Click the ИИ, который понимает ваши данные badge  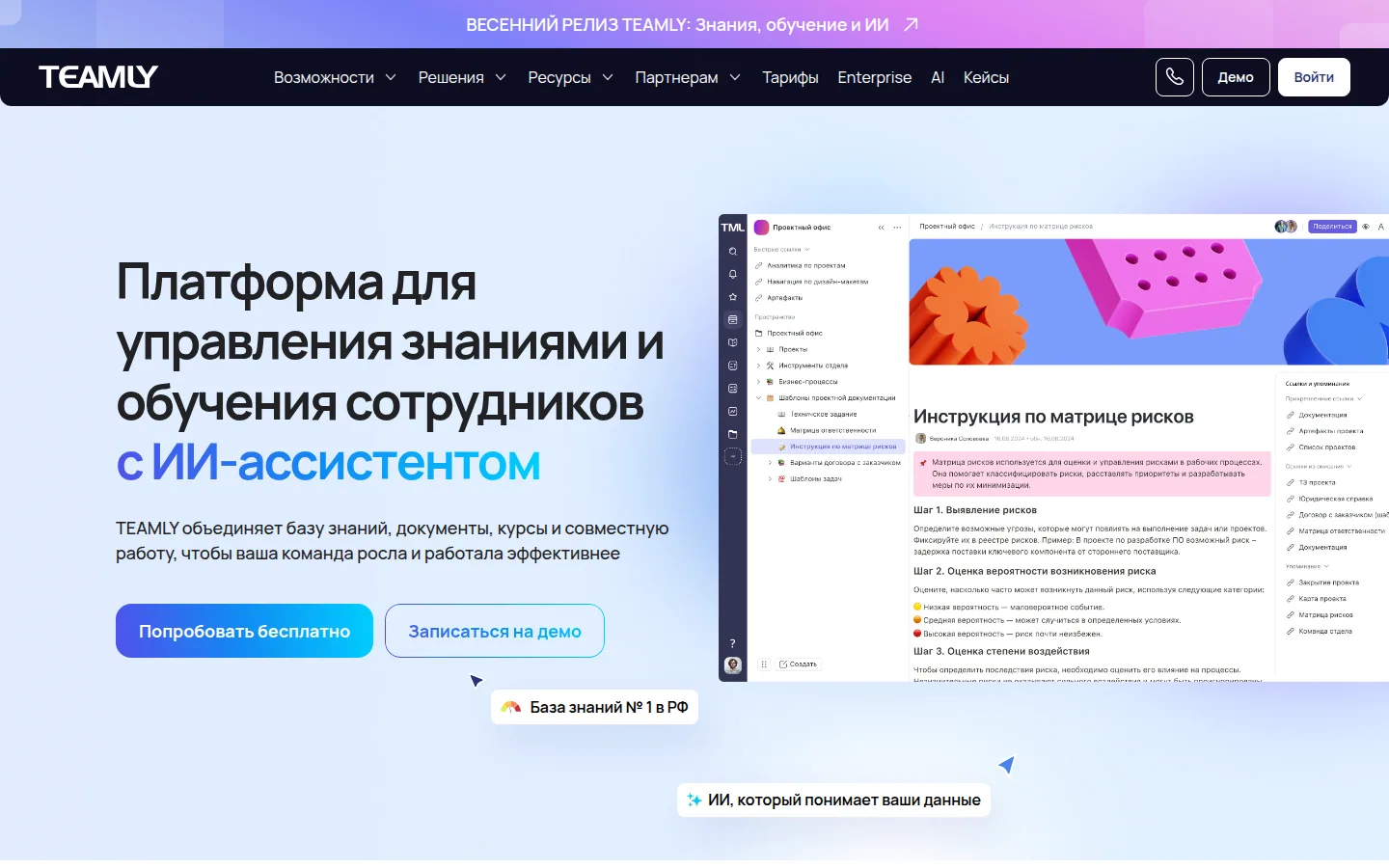(x=833, y=800)
